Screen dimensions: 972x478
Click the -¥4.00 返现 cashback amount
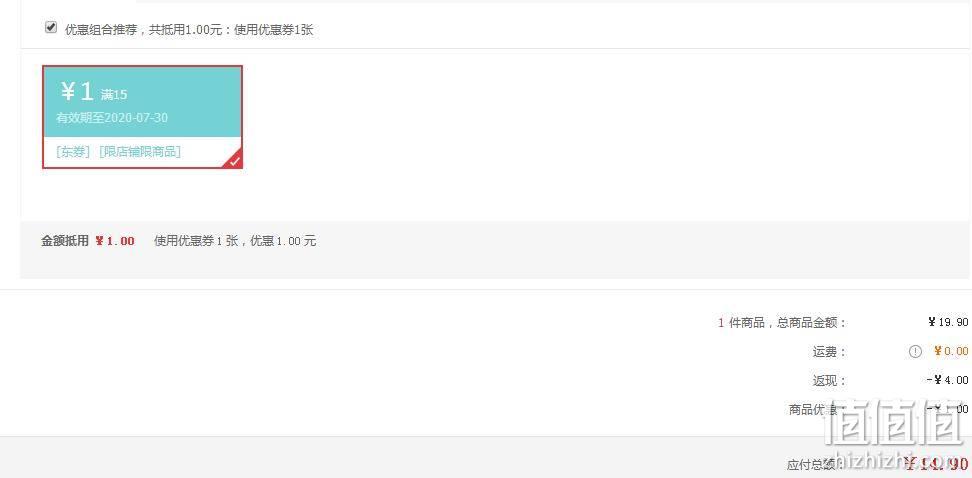click(947, 380)
